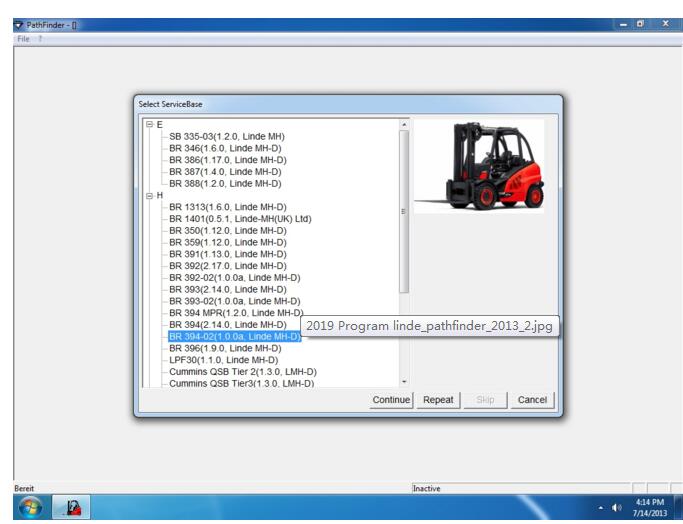683x524 pixels.
Task: Select BR 394(2.14.0, Linde MH-D)
Action: coord(228,325)
